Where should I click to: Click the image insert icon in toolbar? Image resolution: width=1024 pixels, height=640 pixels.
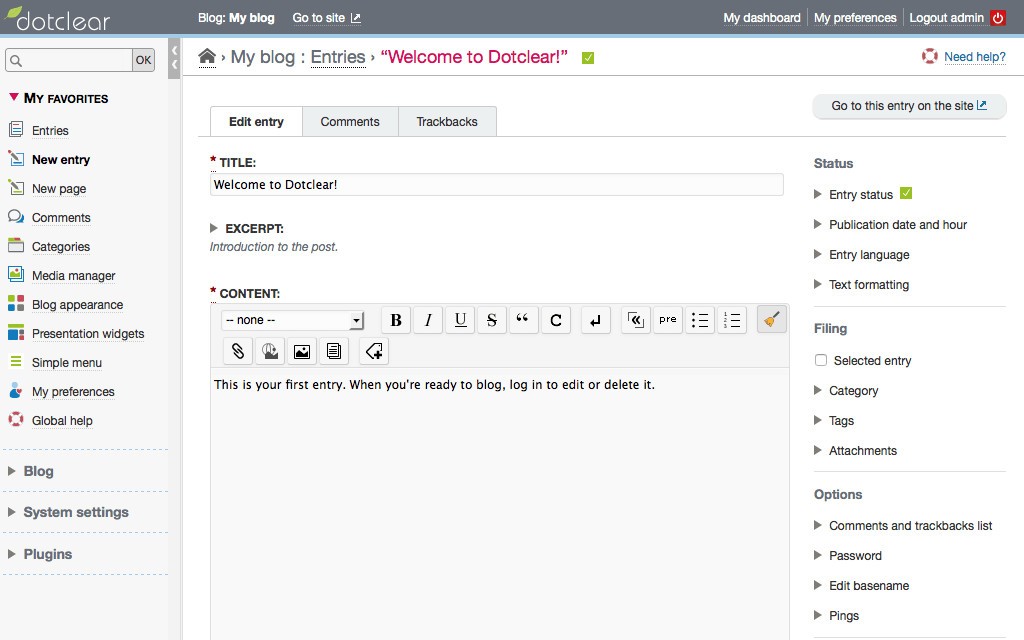pos(302,351)
